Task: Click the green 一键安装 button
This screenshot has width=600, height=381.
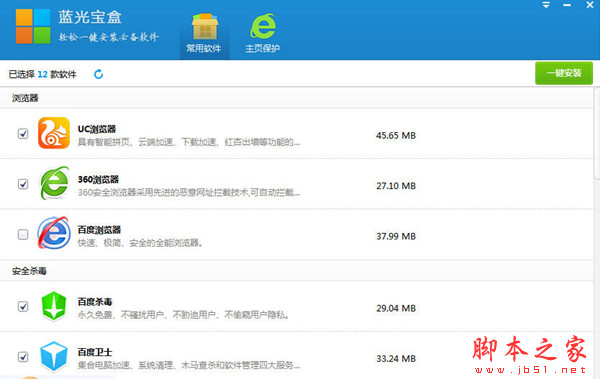Action: click(x=564, y=73)
